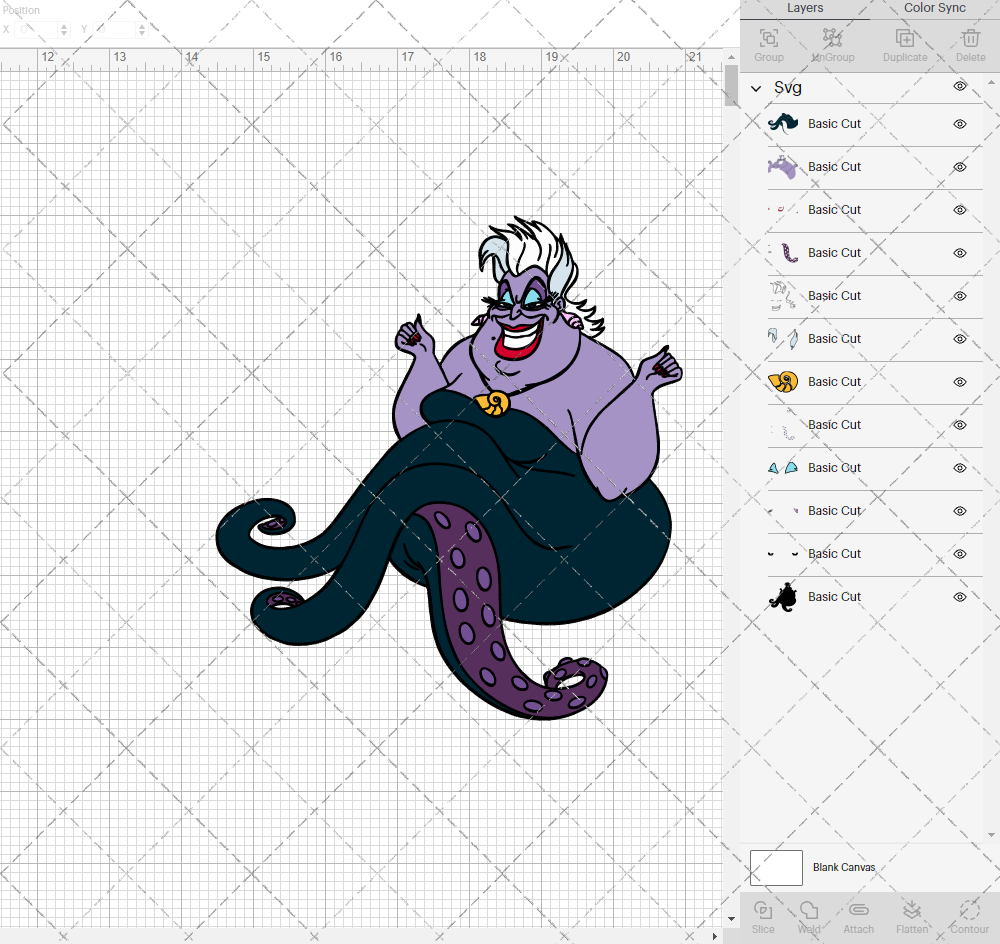Screen dimensions: 1000x944
Task: Select the yellow shell layer thumbnail
Action: point(783,381)
